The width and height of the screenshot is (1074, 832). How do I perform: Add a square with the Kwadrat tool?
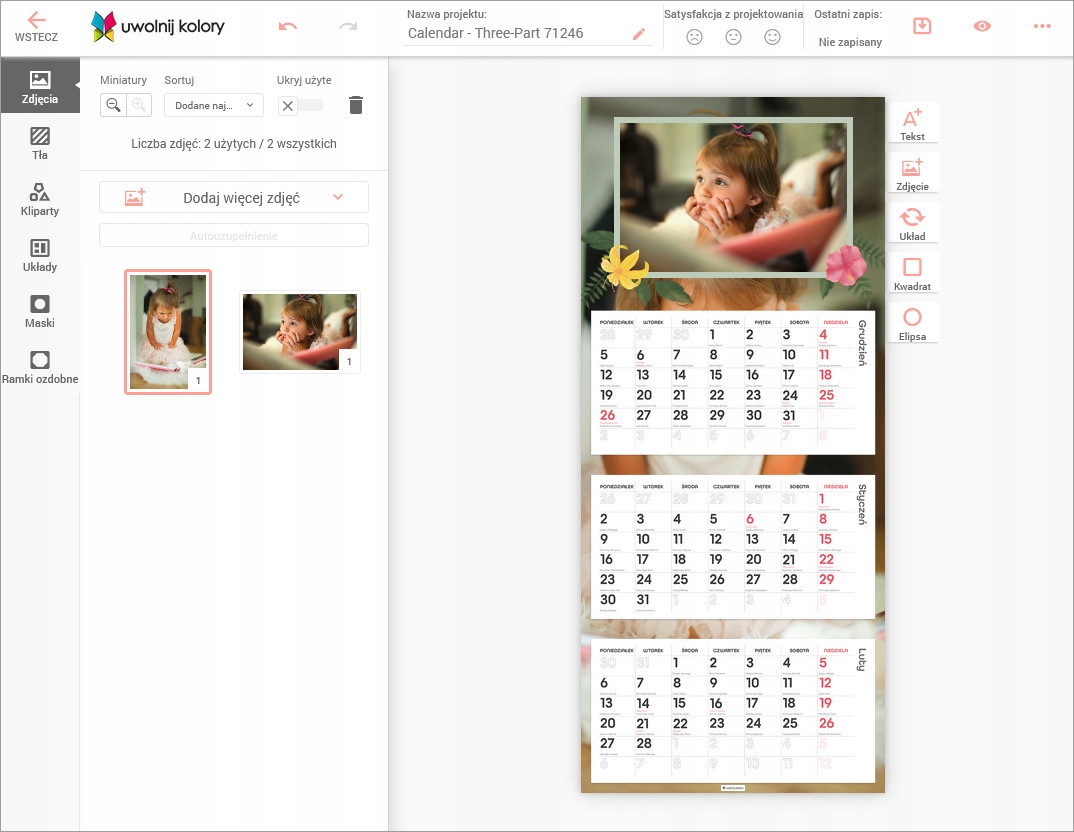912,273
